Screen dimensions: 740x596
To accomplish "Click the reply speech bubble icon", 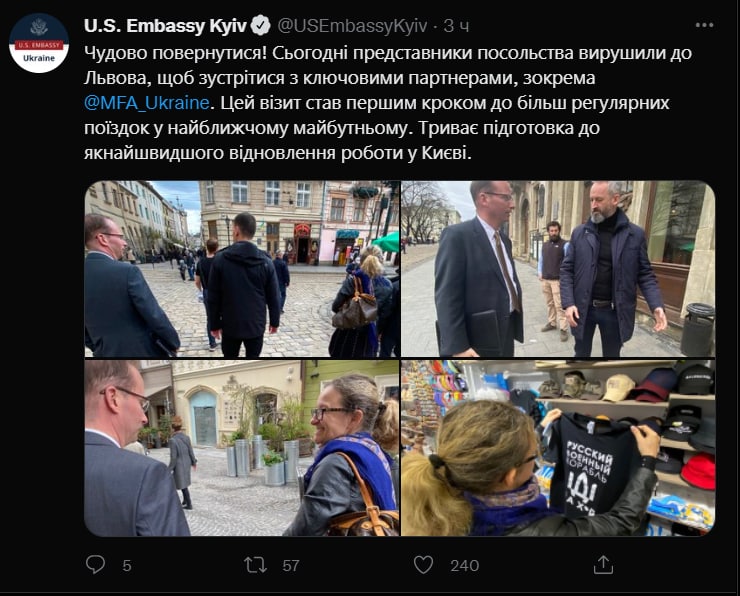I will coord(95,564).
